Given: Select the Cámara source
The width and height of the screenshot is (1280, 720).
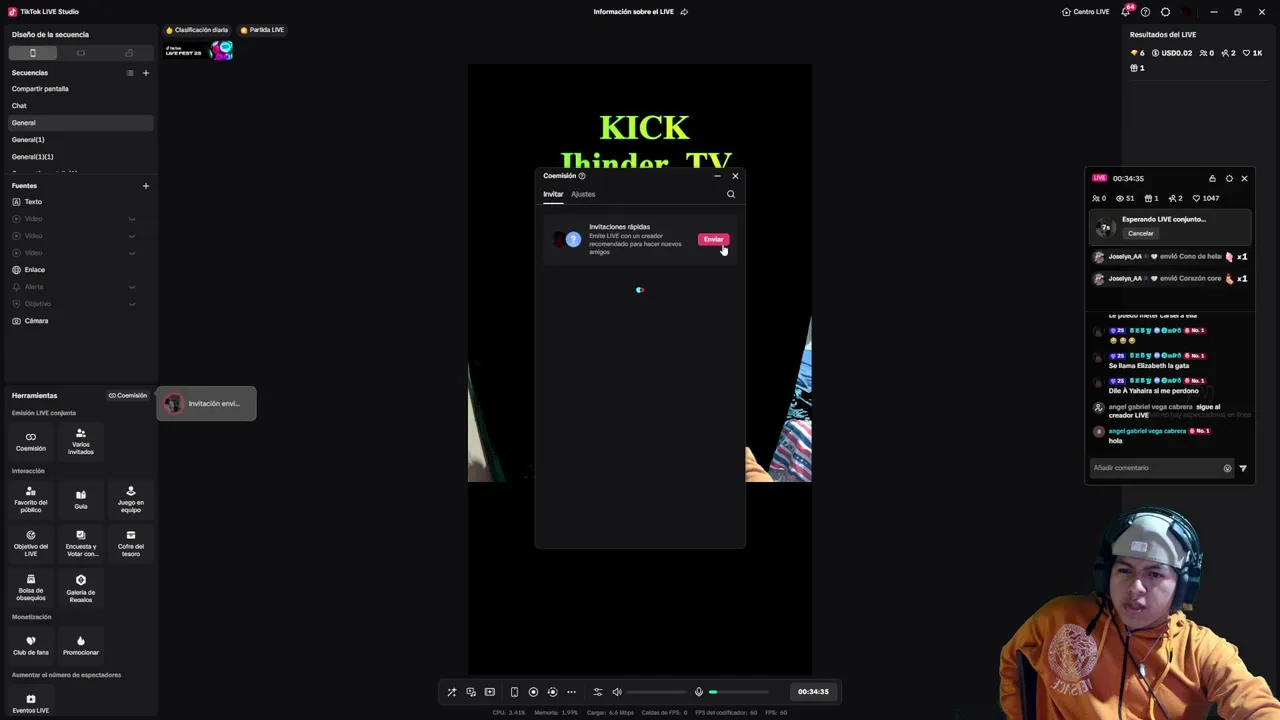Looking at the screenshot, I should (81, 321).
